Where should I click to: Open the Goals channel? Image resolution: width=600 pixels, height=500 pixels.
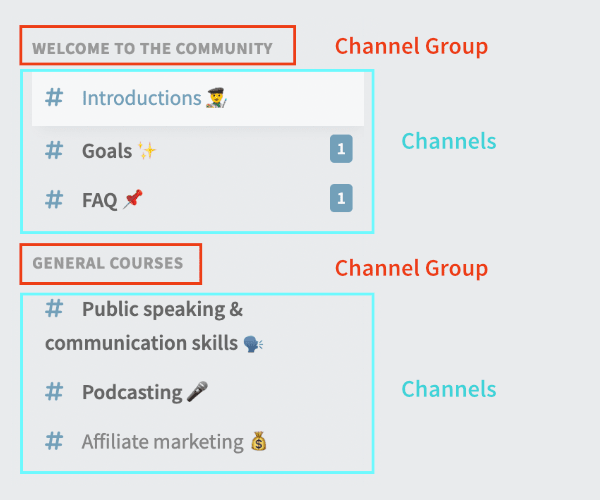(x=198, y=150)
